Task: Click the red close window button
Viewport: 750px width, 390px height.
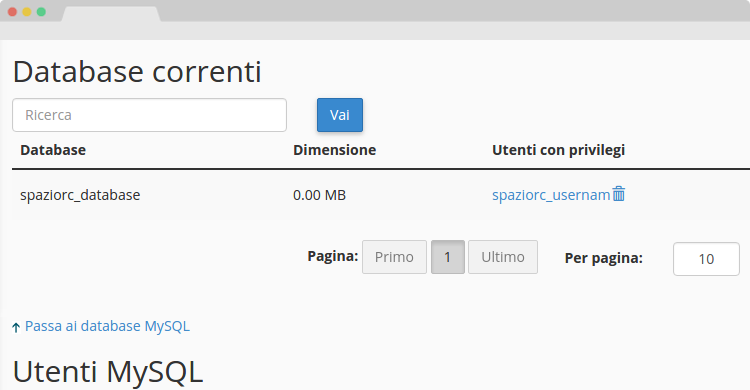Action: pyautogui.click(x=12, y=12)
